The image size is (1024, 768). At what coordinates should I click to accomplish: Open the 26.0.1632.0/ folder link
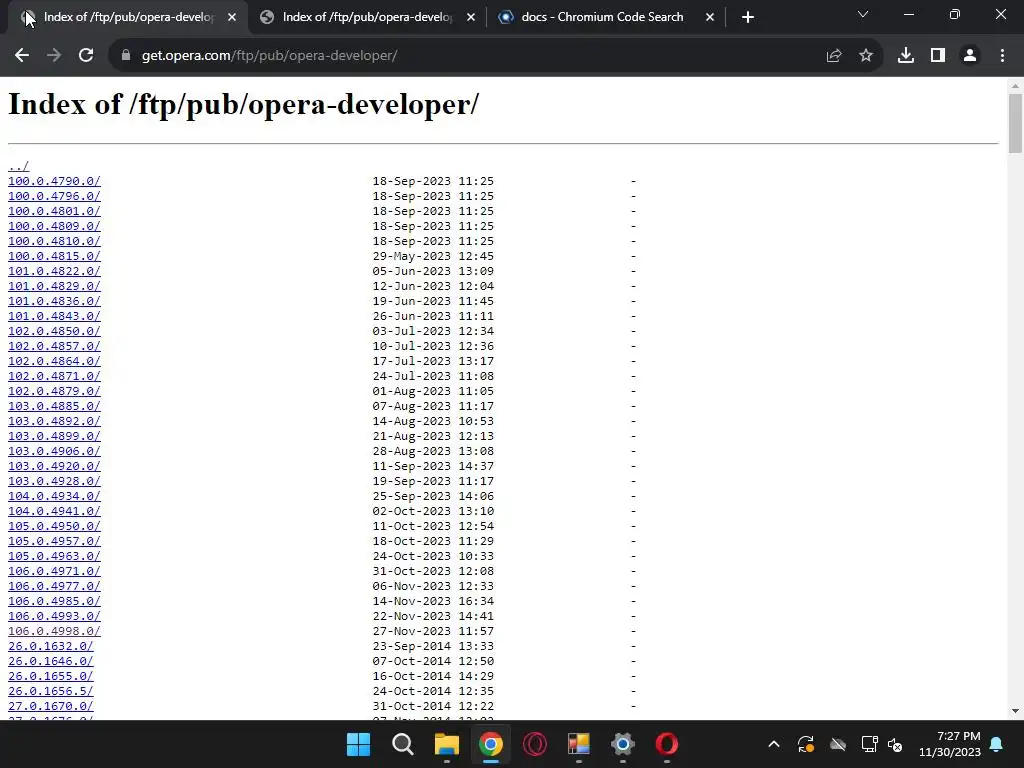click(50, 647)
